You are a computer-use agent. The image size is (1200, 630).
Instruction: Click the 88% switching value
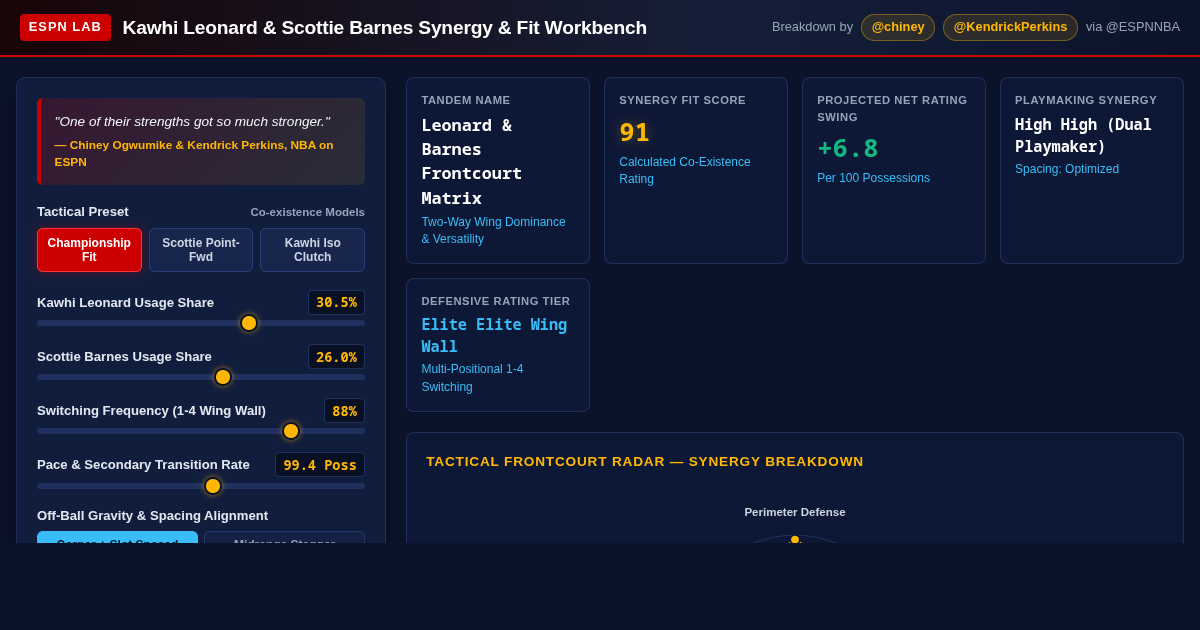(x=344, y=411)
